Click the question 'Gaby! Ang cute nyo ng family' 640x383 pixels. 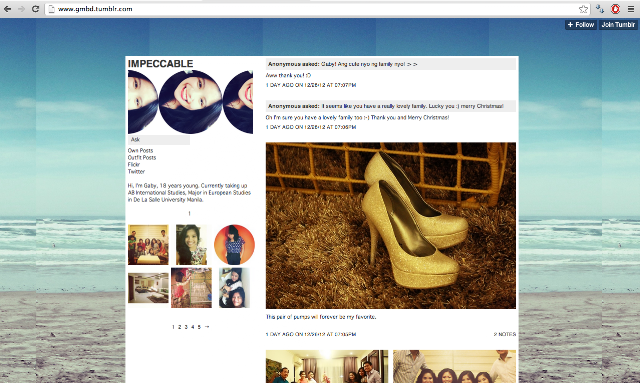[x=369, y=64]
